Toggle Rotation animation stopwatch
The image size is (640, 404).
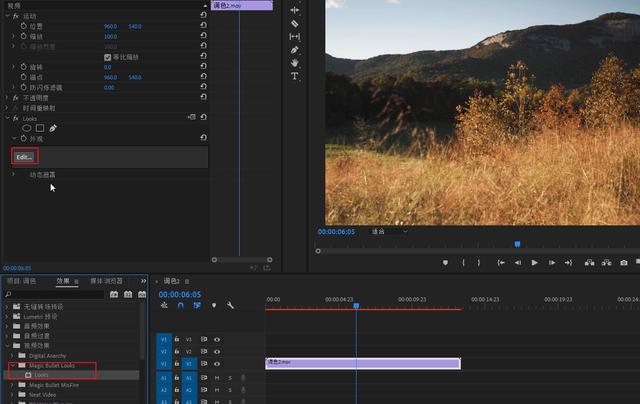tap(24, 67)
